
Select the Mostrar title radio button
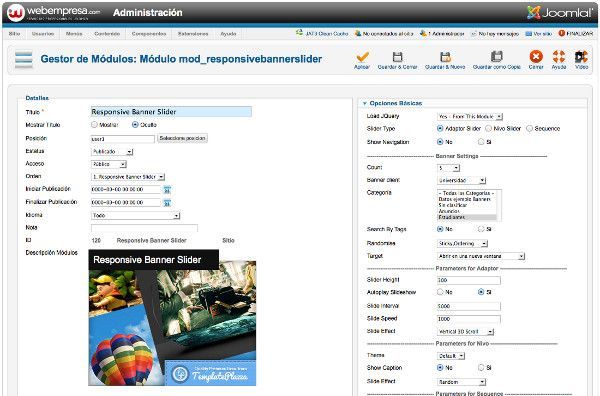(x=94, y=125)
